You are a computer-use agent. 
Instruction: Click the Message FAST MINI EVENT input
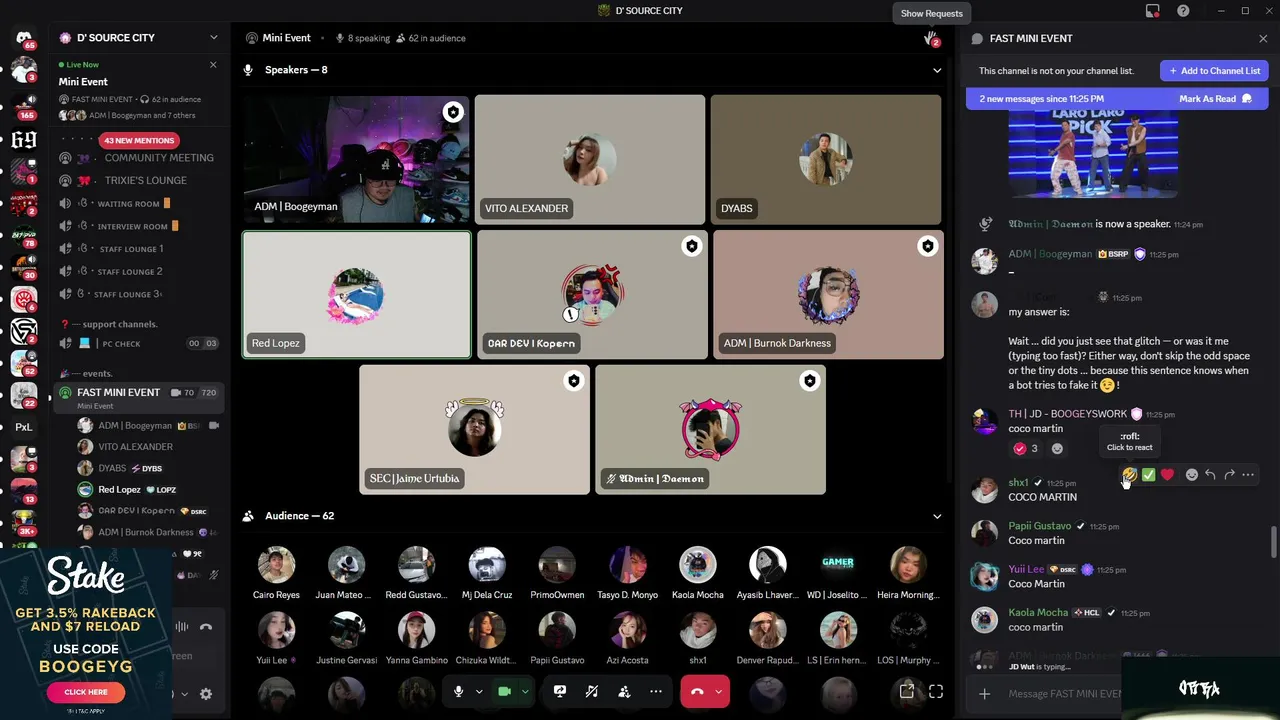click(1064, 694)
